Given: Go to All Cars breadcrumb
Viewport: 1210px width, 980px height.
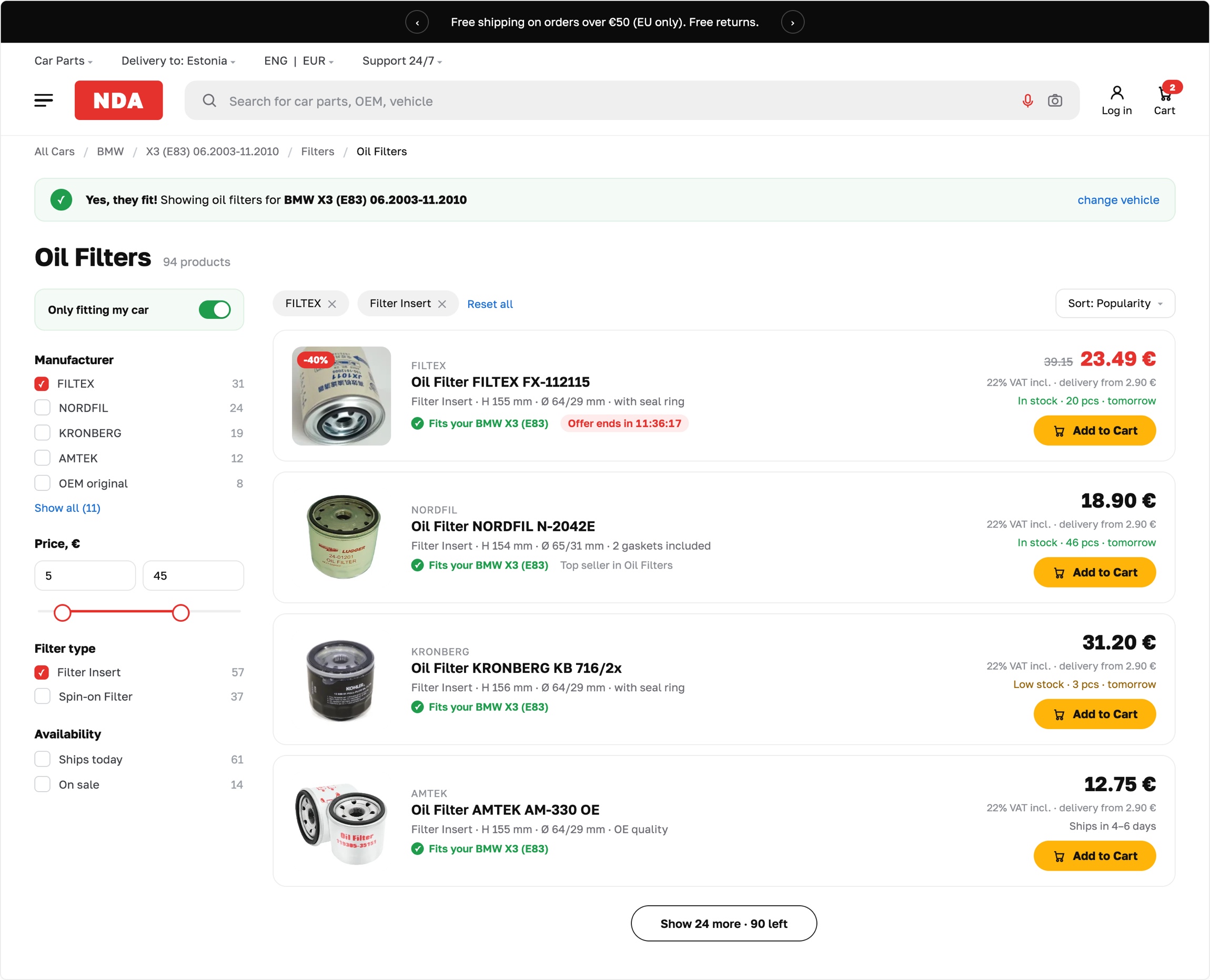Looking at the screenshot, I should click(x=54, y=151).
